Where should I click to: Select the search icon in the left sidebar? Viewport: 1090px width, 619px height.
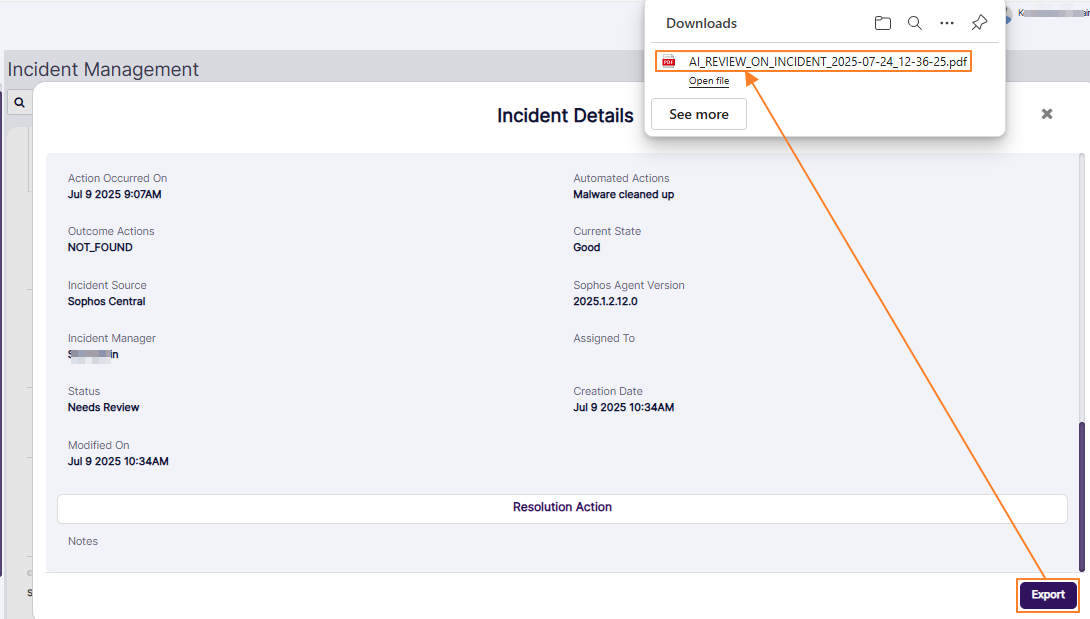tap(19, 101)
